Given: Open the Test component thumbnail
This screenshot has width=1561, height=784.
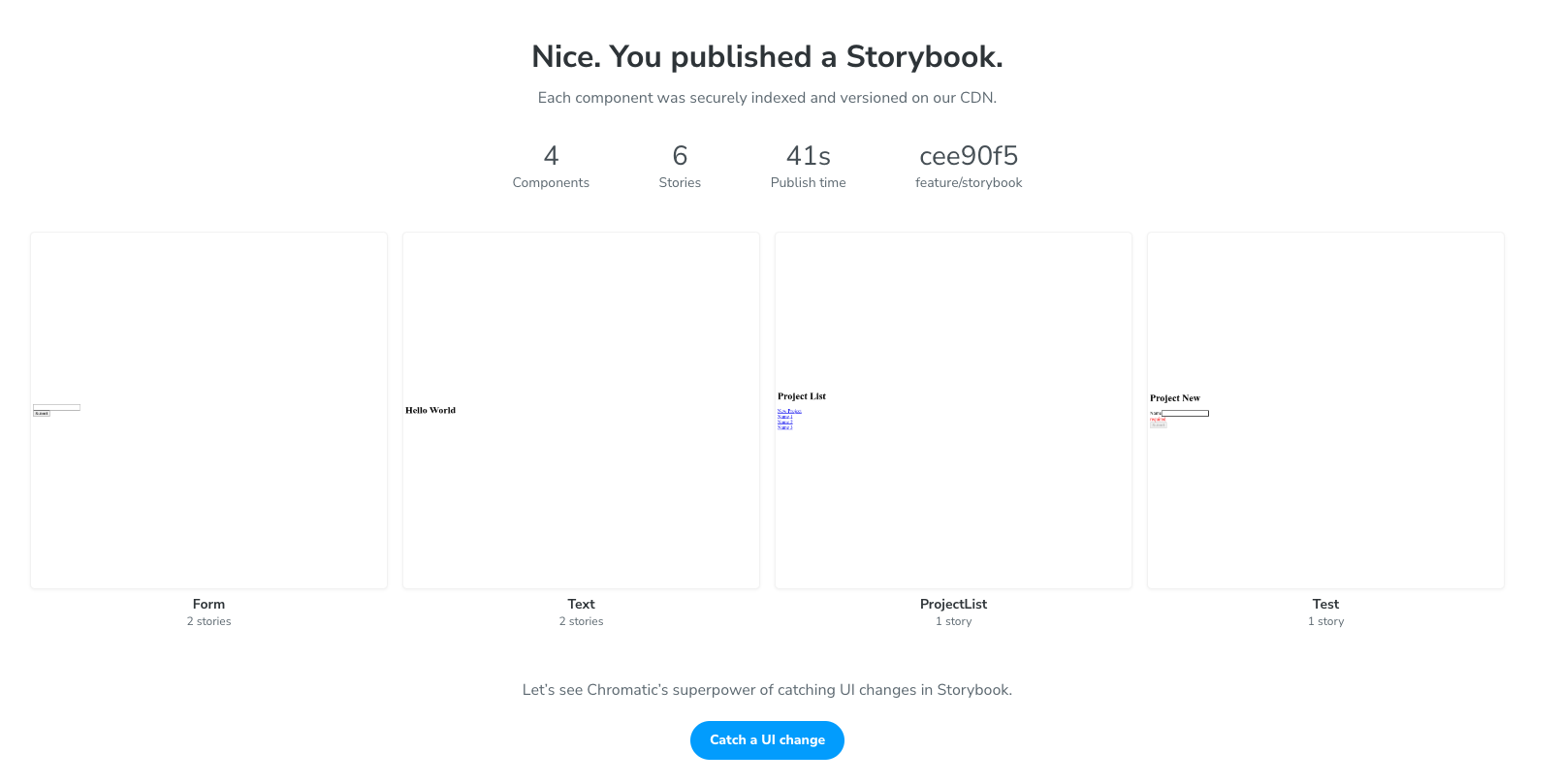Looking at the screenshot, I should 1325,410.
